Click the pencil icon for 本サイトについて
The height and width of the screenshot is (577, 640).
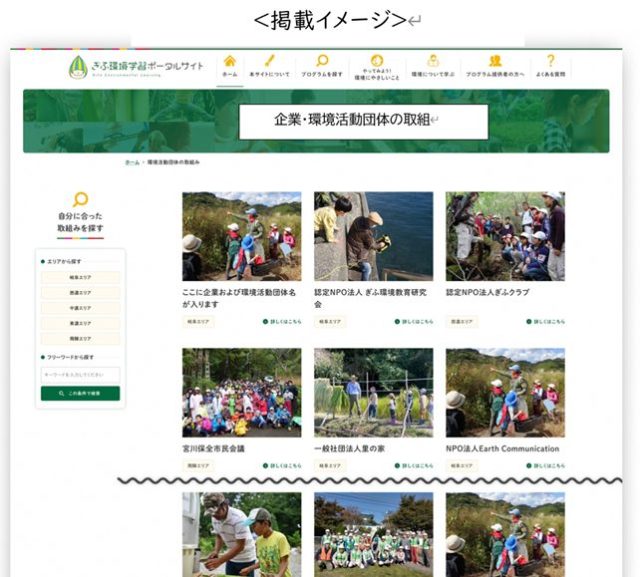coord(269,62)
